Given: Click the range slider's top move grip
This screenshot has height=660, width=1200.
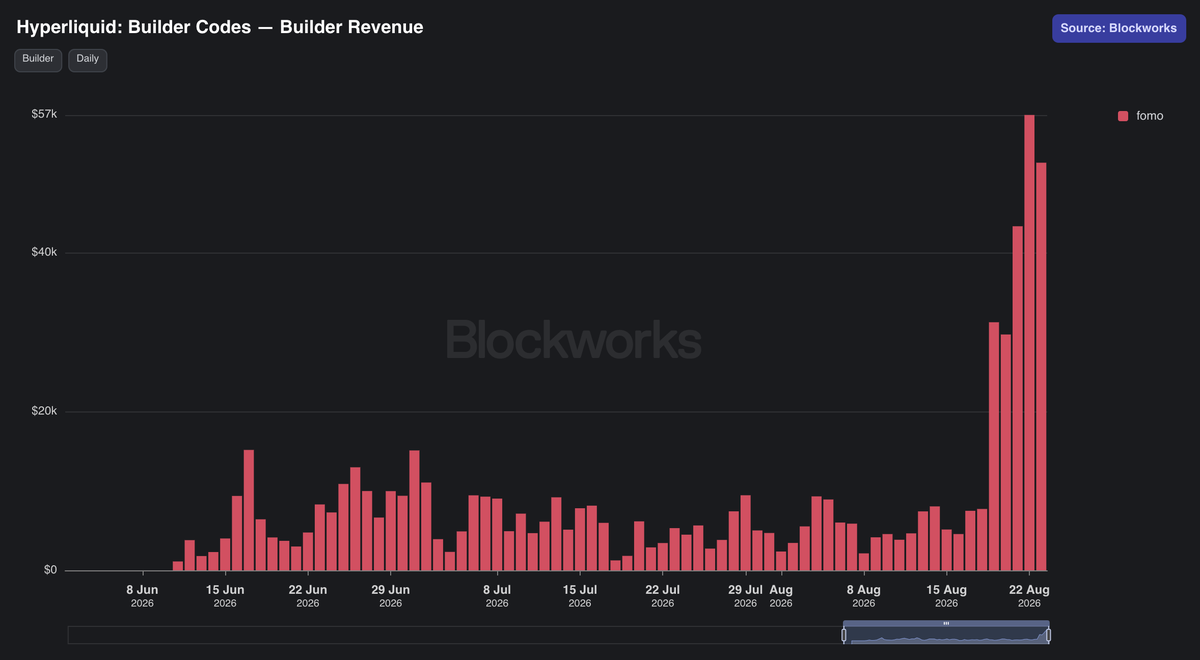Looking at the screenshot, I should [x=946, y=623].
